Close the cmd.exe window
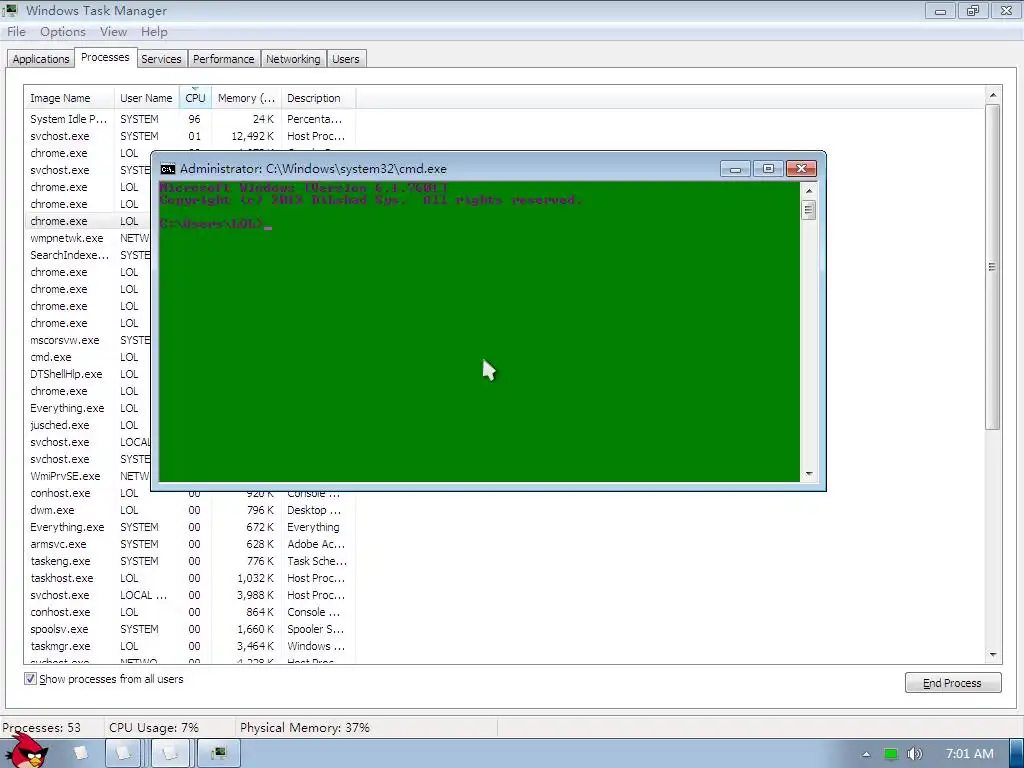This screenshot has height=768, width=1024. [801, 169]
